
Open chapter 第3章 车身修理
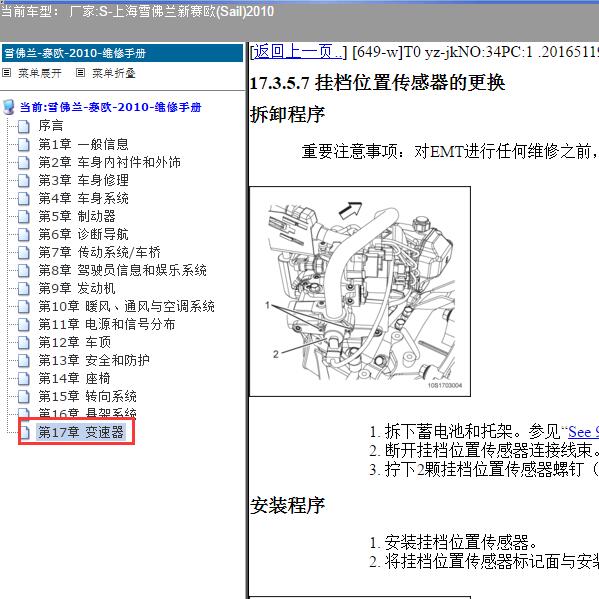click(x=83, y=180)
